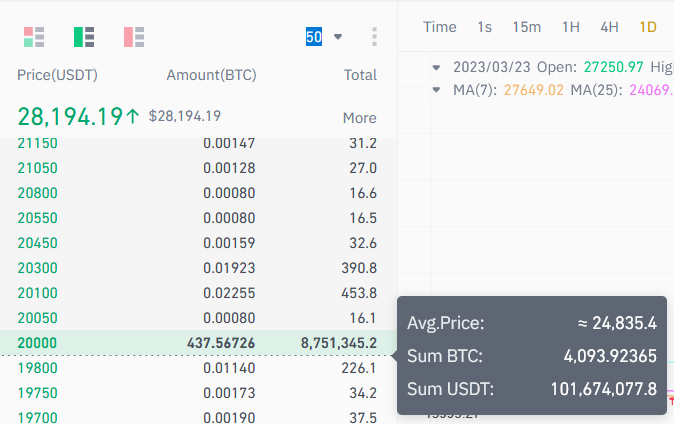Show buy orders only view icon
The height and width of the screenshot is (424, 674).
pyautogui.click(x=84, y=37)
